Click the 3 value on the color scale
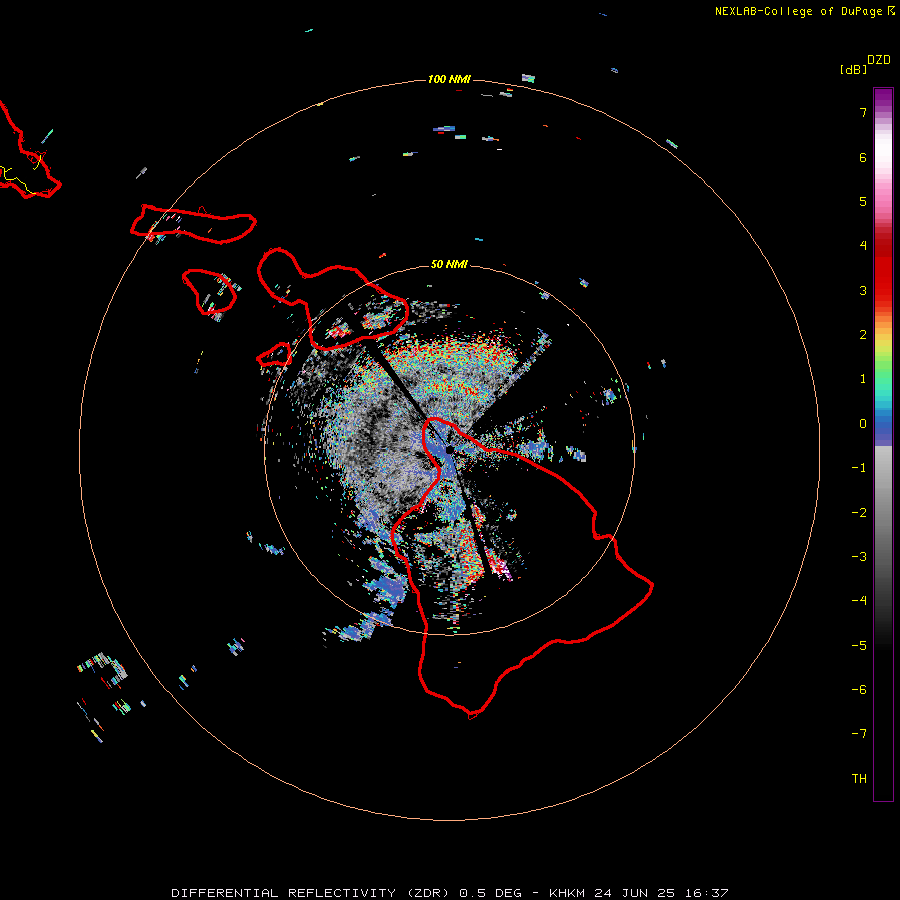 [863, 290]
